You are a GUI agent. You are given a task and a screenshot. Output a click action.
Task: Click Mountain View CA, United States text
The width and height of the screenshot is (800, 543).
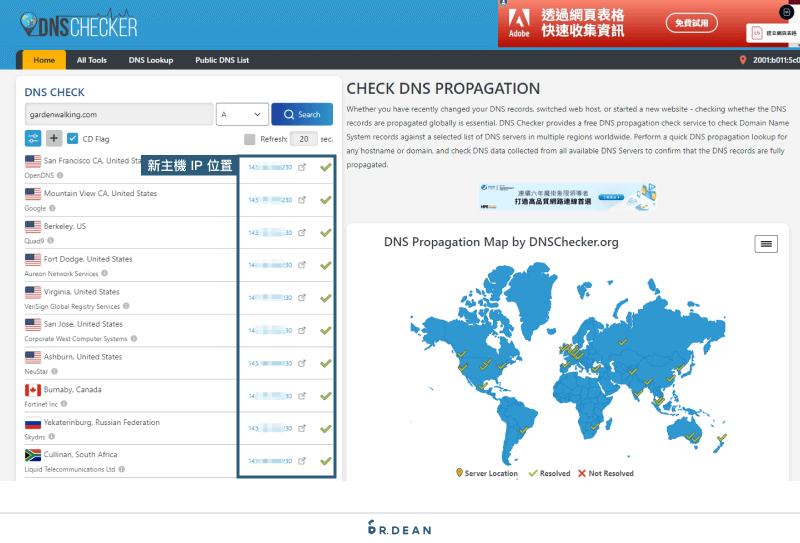(100, 193)
